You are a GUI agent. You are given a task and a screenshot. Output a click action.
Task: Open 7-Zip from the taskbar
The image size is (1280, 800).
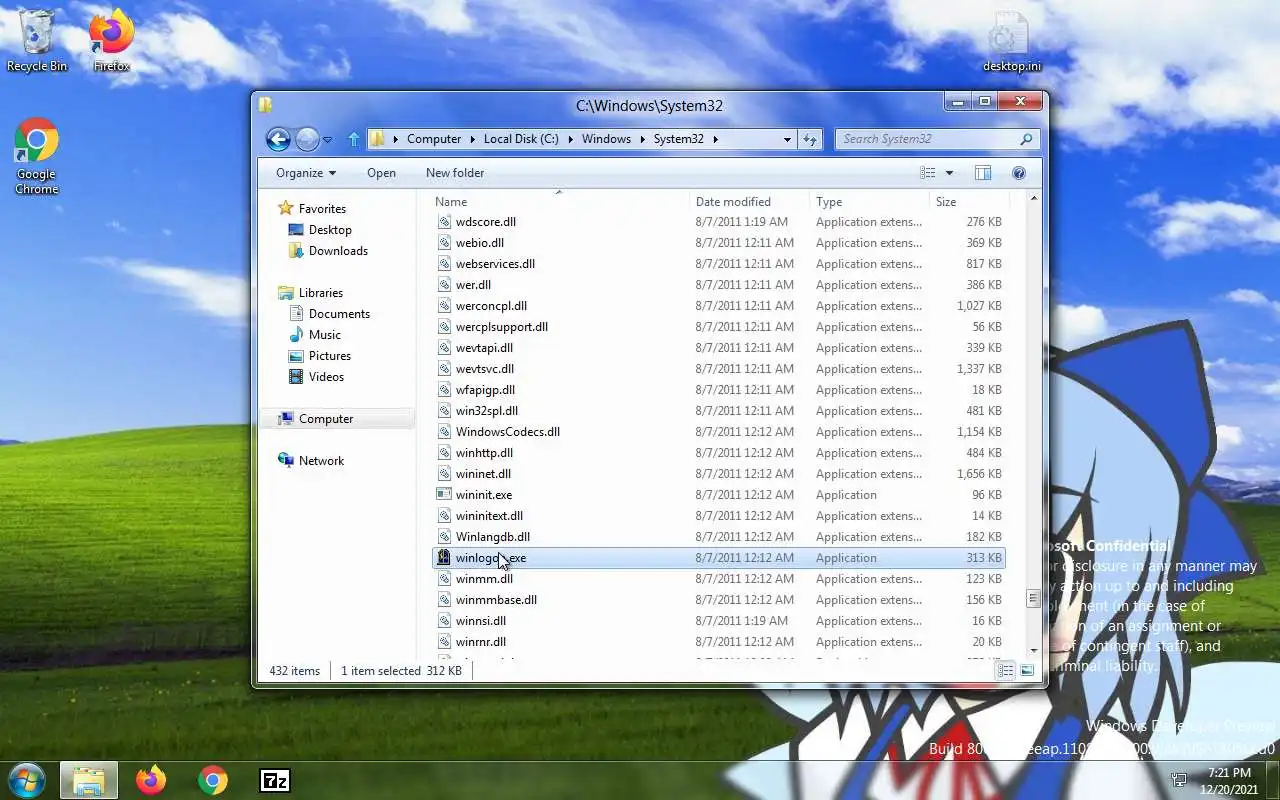(x=275, y=780)
